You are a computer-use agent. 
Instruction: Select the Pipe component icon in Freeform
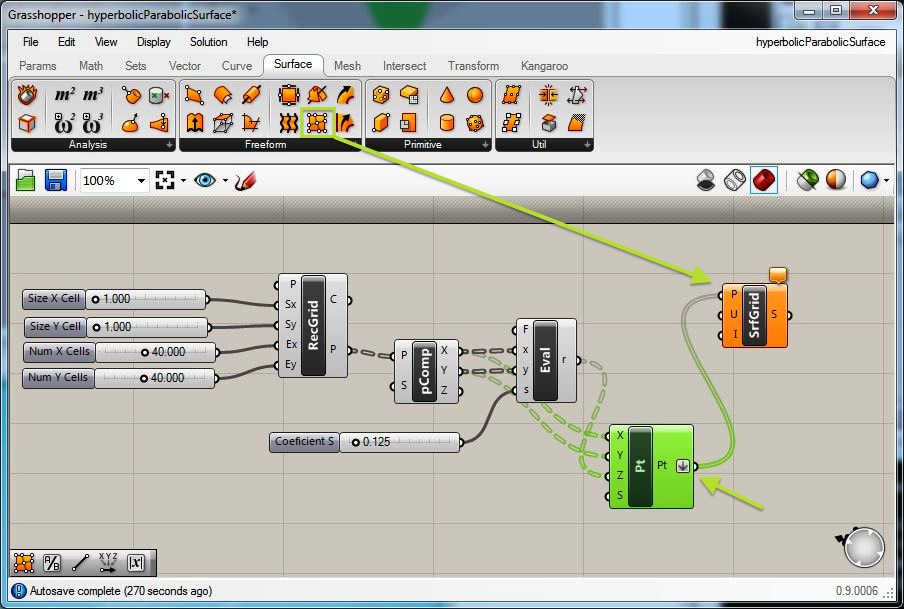click(x=251, y=95)
